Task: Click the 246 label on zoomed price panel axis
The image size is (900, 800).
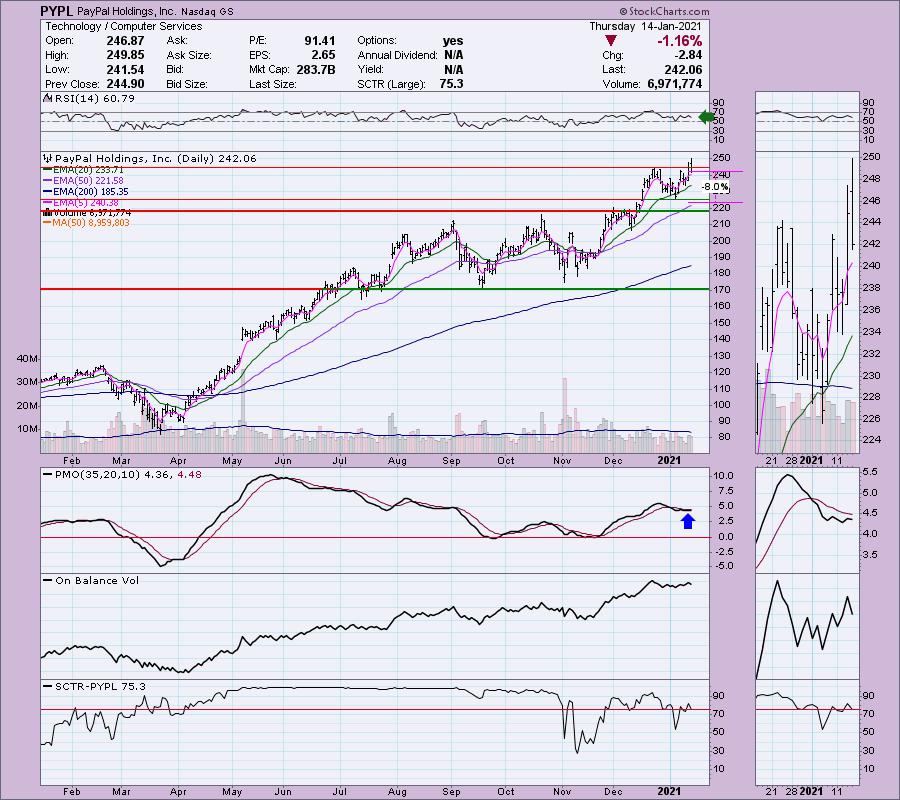Action: (x=872, y=201)
